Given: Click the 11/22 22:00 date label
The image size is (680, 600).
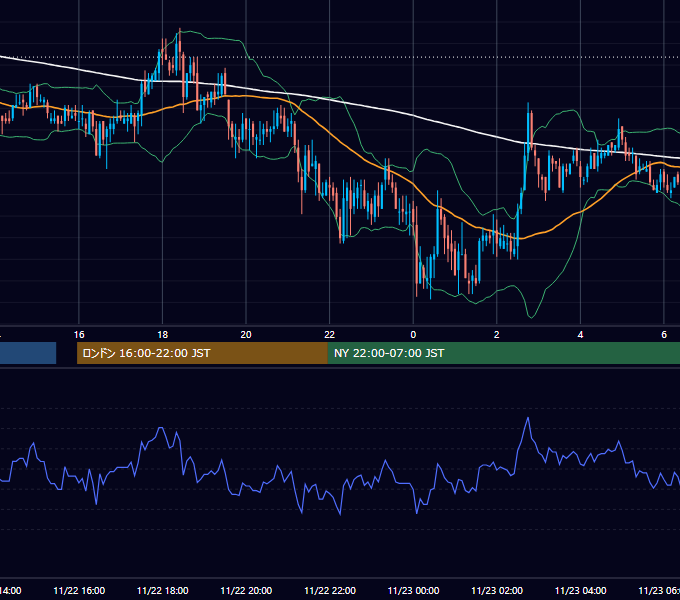Looking at the screenshot, I should (330, 590).
